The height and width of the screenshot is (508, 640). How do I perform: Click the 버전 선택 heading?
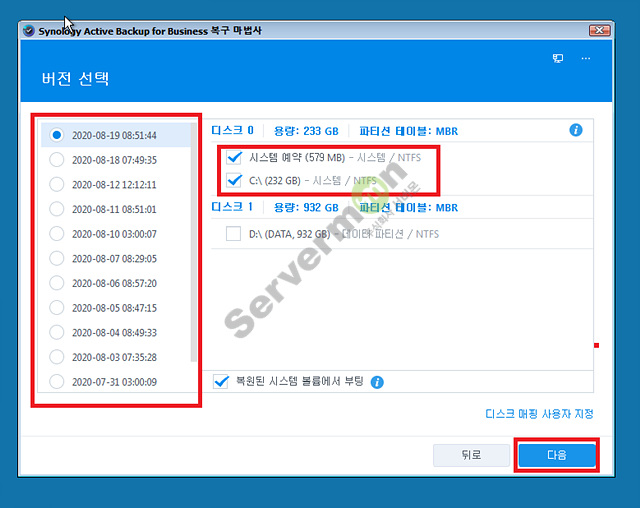click(76, 78)
